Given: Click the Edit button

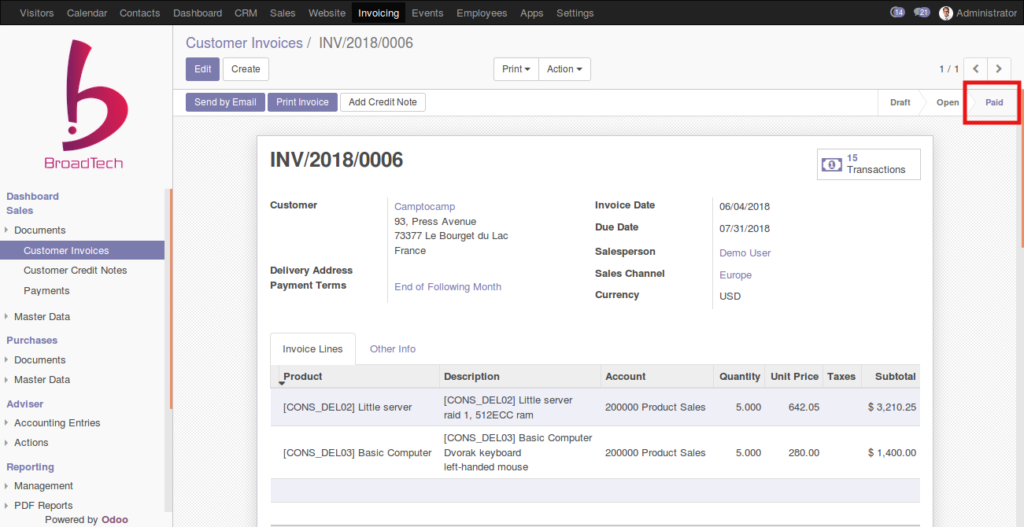Looking at the screenshot, I should click(202, 69).
